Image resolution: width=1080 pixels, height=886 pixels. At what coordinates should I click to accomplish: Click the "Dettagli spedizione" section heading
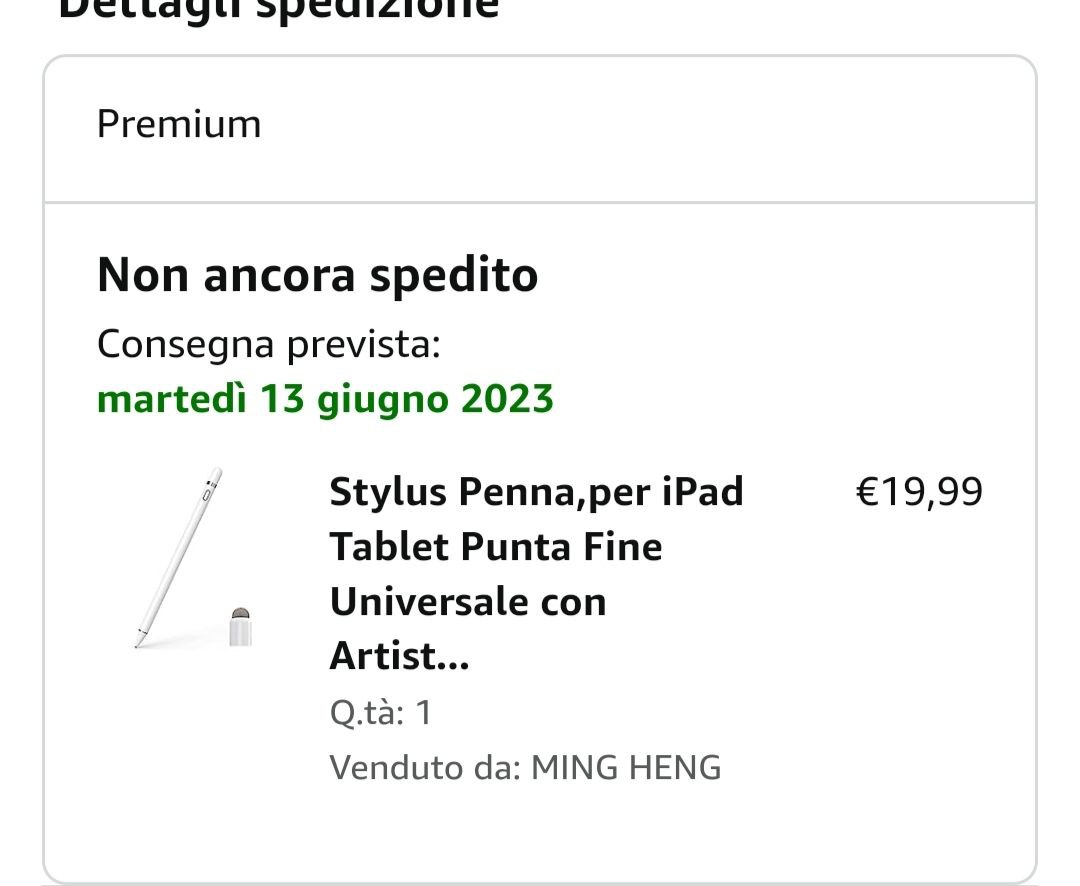(278, 10)
